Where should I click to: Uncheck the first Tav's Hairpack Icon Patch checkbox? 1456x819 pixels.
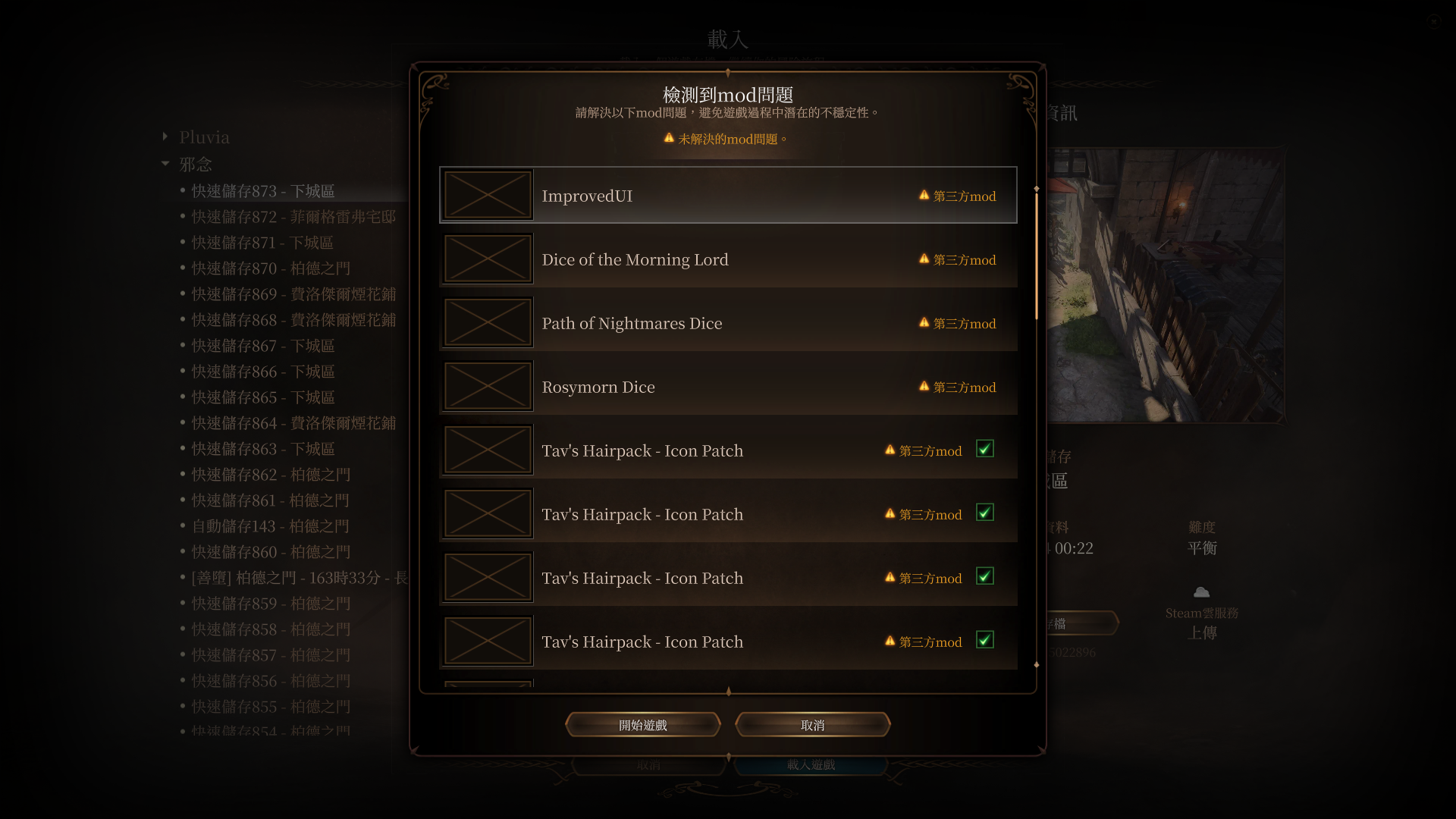click(985, 449)
